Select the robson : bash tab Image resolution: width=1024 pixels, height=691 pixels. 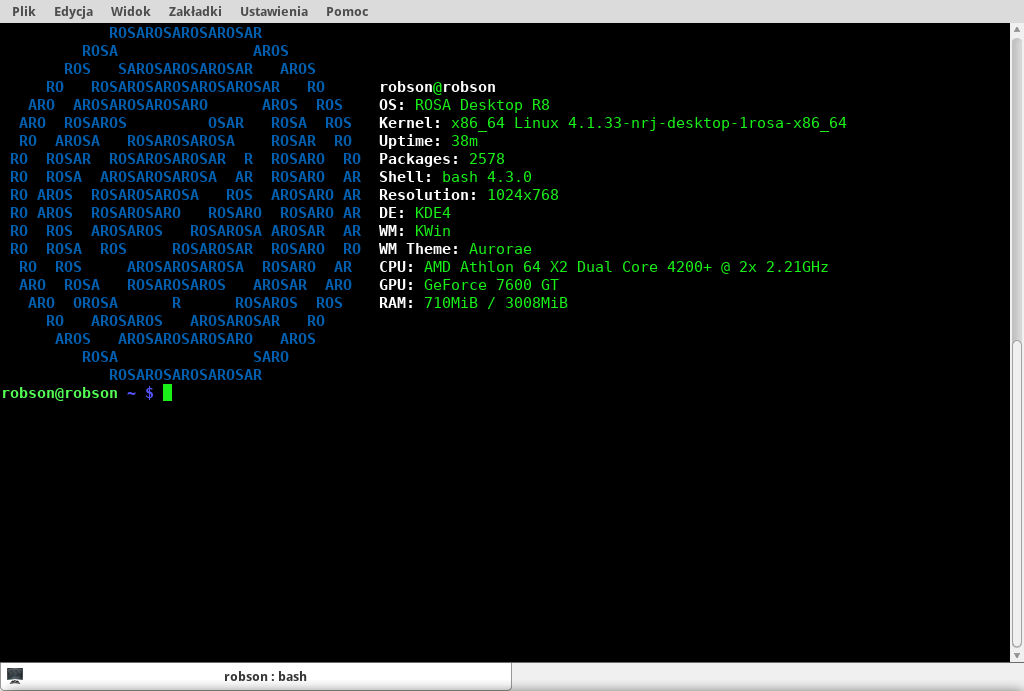pos(256,677)
